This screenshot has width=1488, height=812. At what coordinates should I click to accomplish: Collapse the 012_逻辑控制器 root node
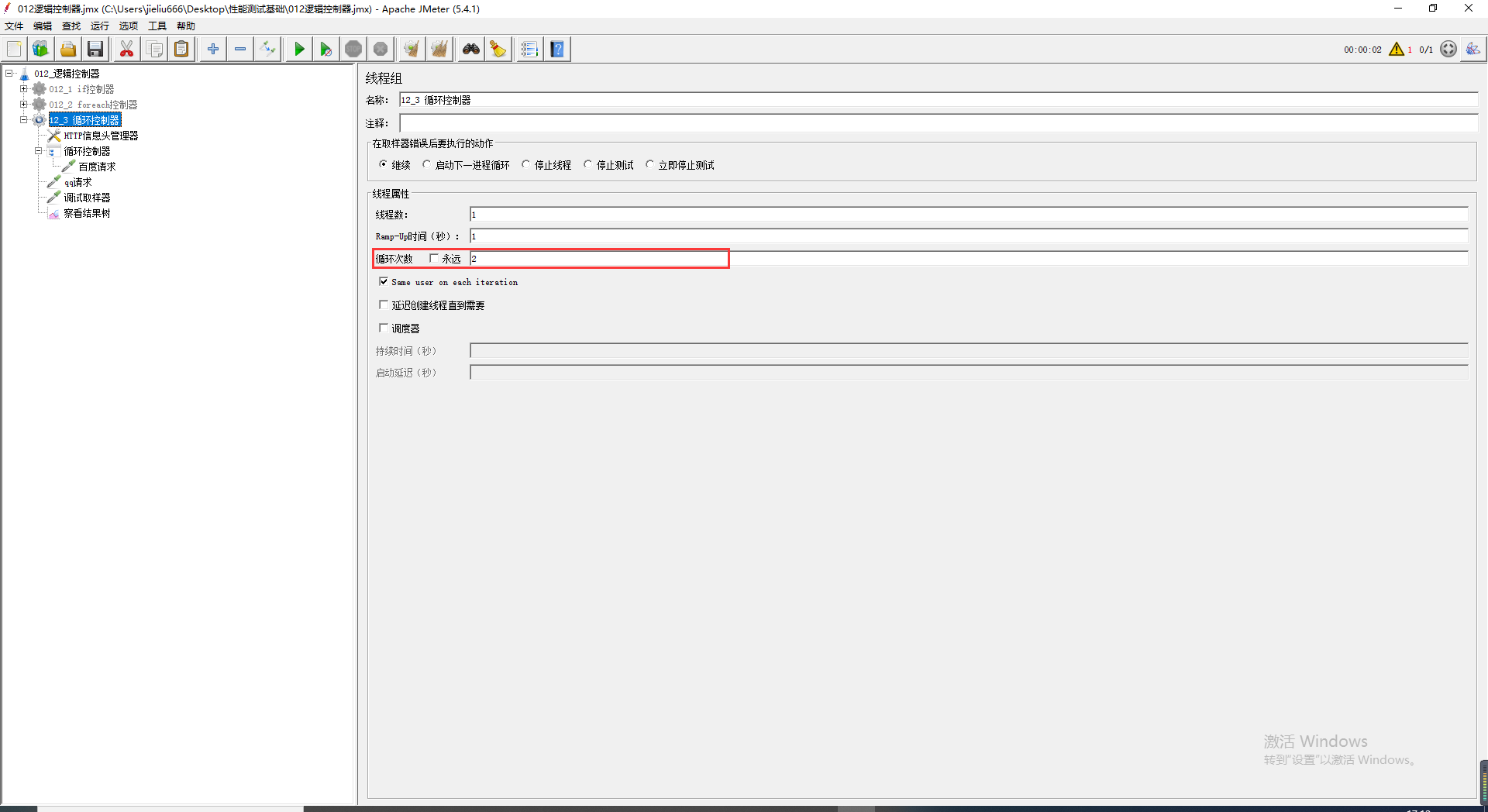[x=9, y=74]
